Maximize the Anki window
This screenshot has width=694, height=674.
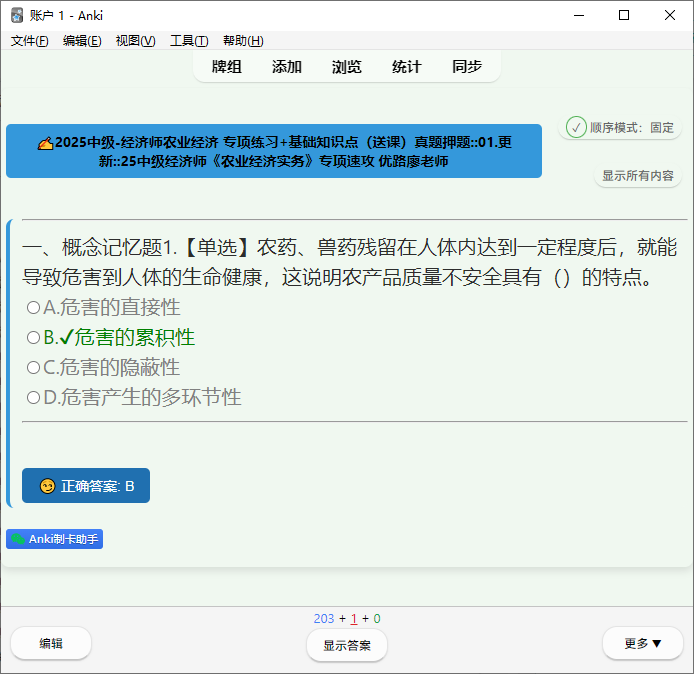point(624,15)
